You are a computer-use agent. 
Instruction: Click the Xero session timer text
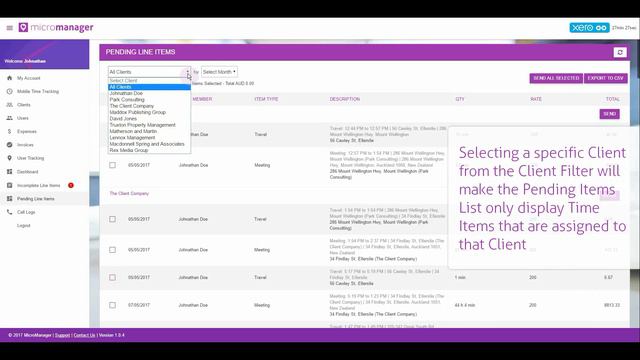(624, 28)
